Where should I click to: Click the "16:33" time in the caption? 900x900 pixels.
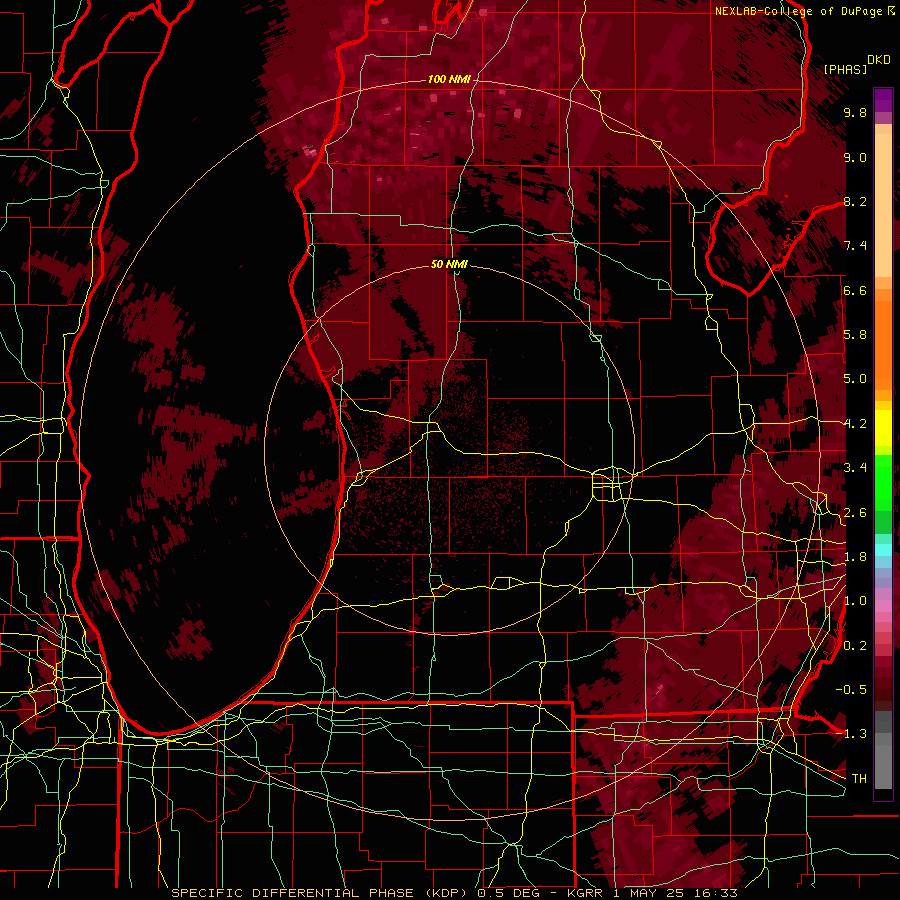pos(714,893)
